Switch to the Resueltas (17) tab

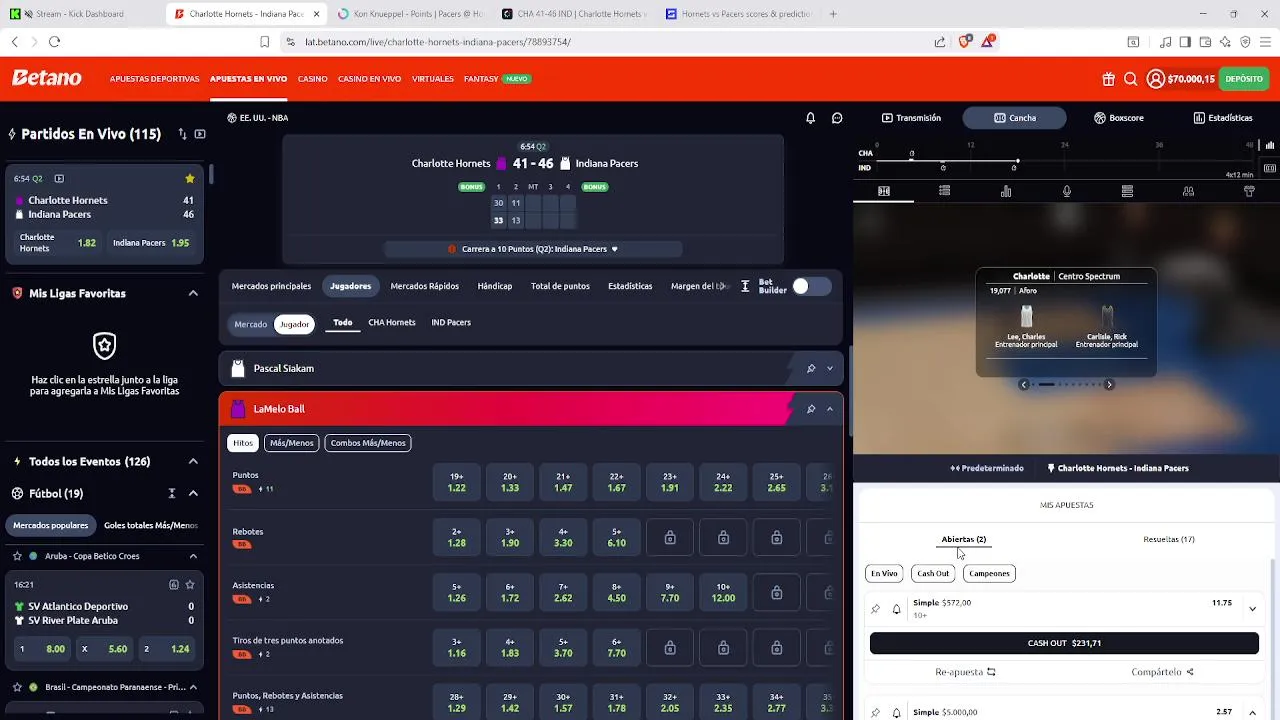(1168, 539)
